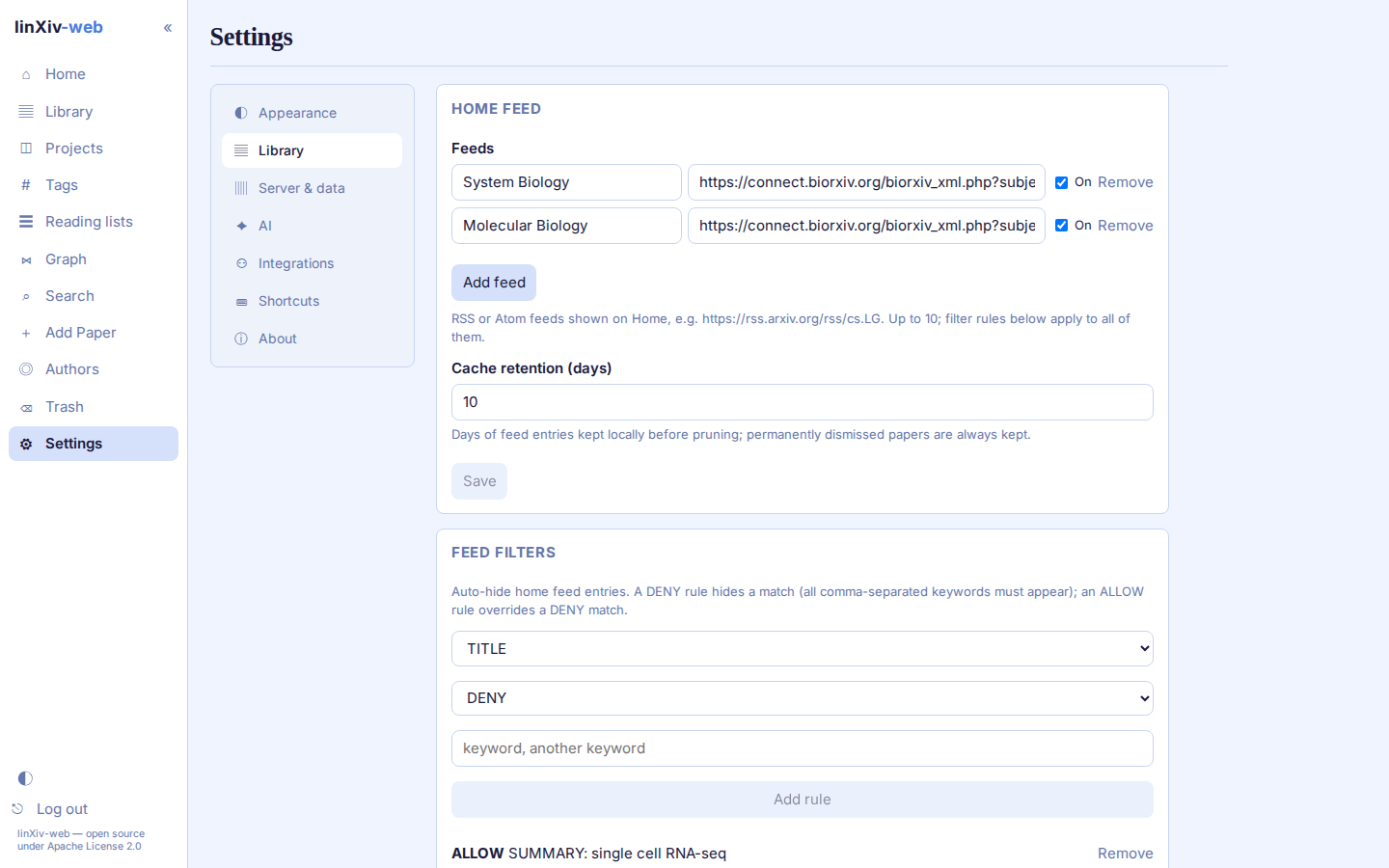Click the Add Paper plus icon
The image size is (1389, 868).
click(26, 333)
